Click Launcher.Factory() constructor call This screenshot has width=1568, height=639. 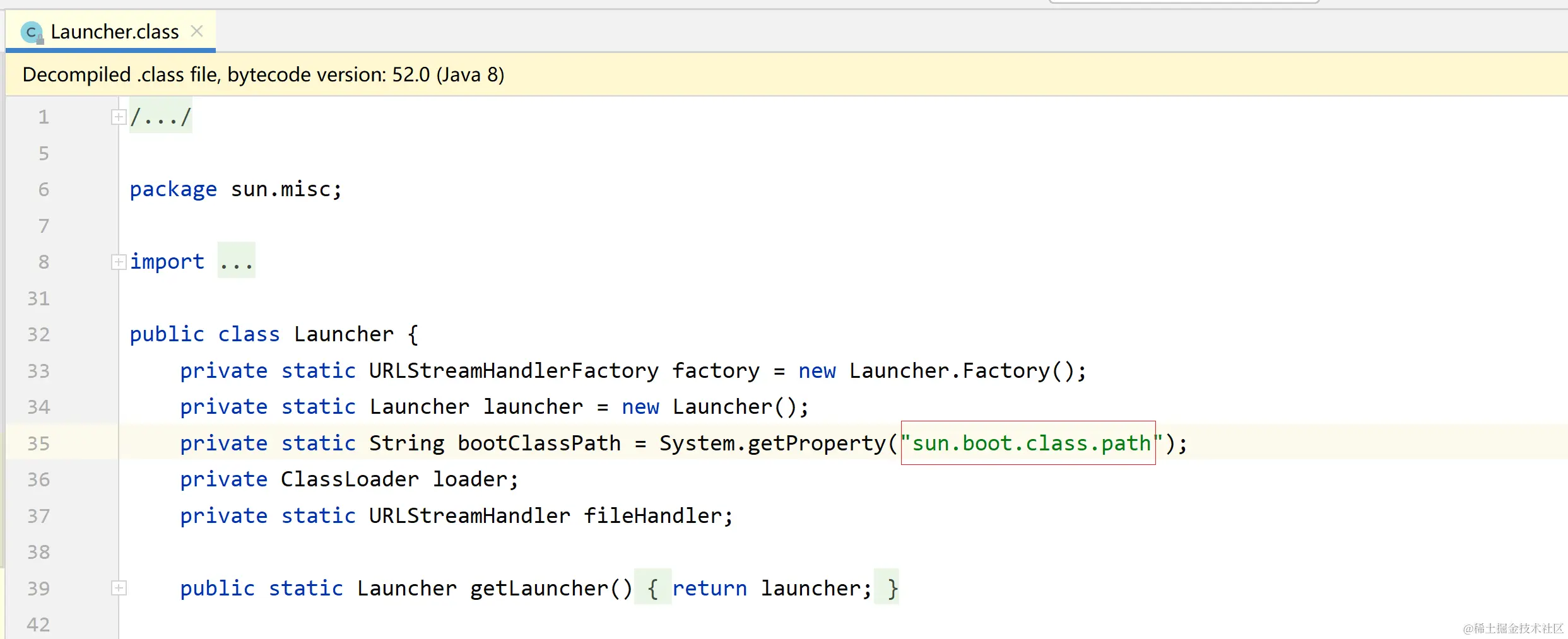(961, 371)
